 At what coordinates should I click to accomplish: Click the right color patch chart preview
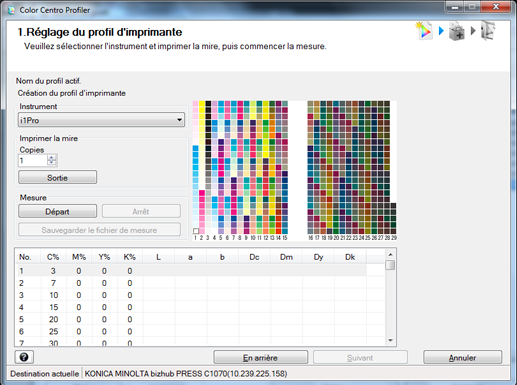pyautogui.click(x=352, y=167)
